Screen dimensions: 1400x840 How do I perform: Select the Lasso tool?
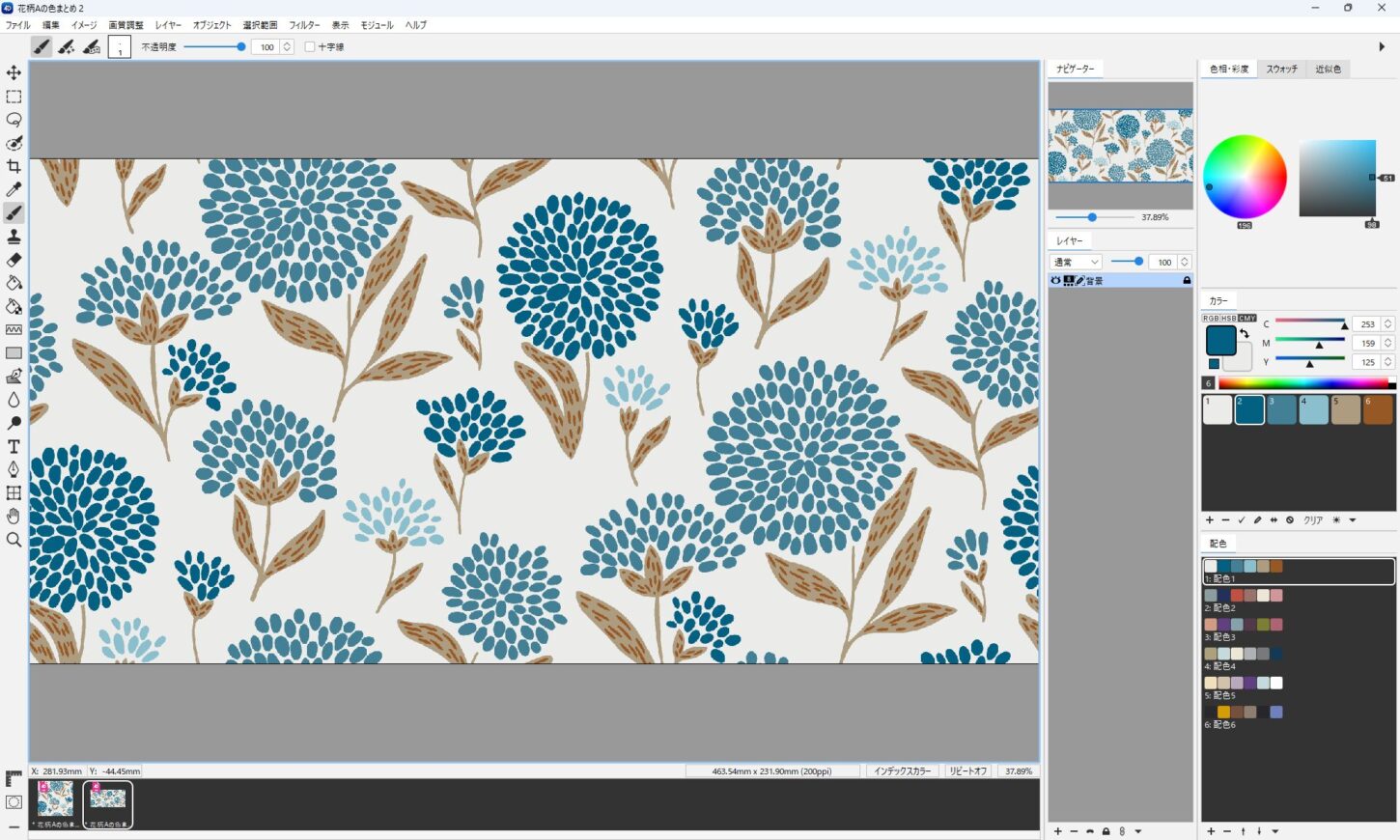coord(14,120)
